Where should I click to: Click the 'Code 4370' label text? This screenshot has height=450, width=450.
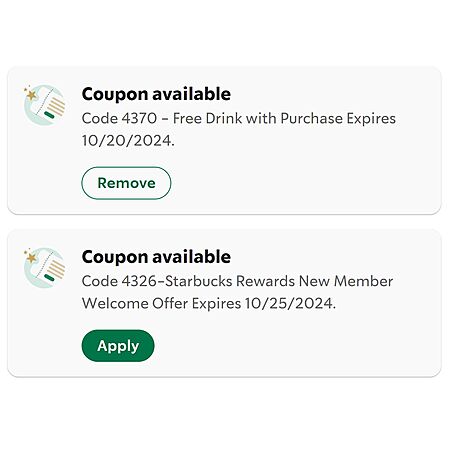119,119
